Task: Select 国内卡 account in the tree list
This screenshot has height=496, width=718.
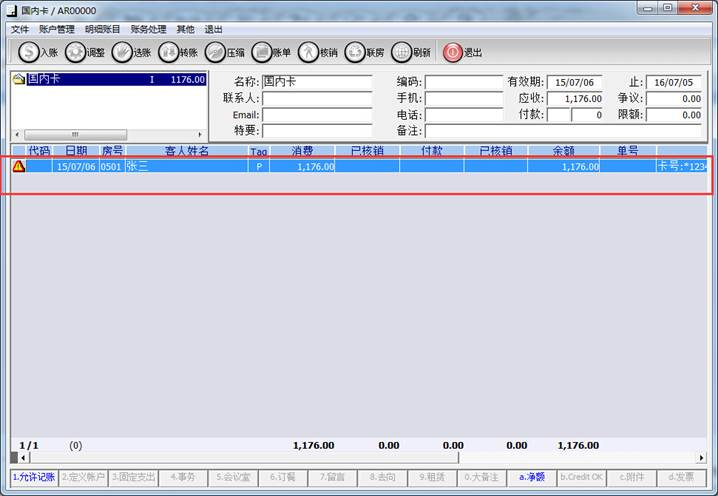Action: (x=44, y=80)
